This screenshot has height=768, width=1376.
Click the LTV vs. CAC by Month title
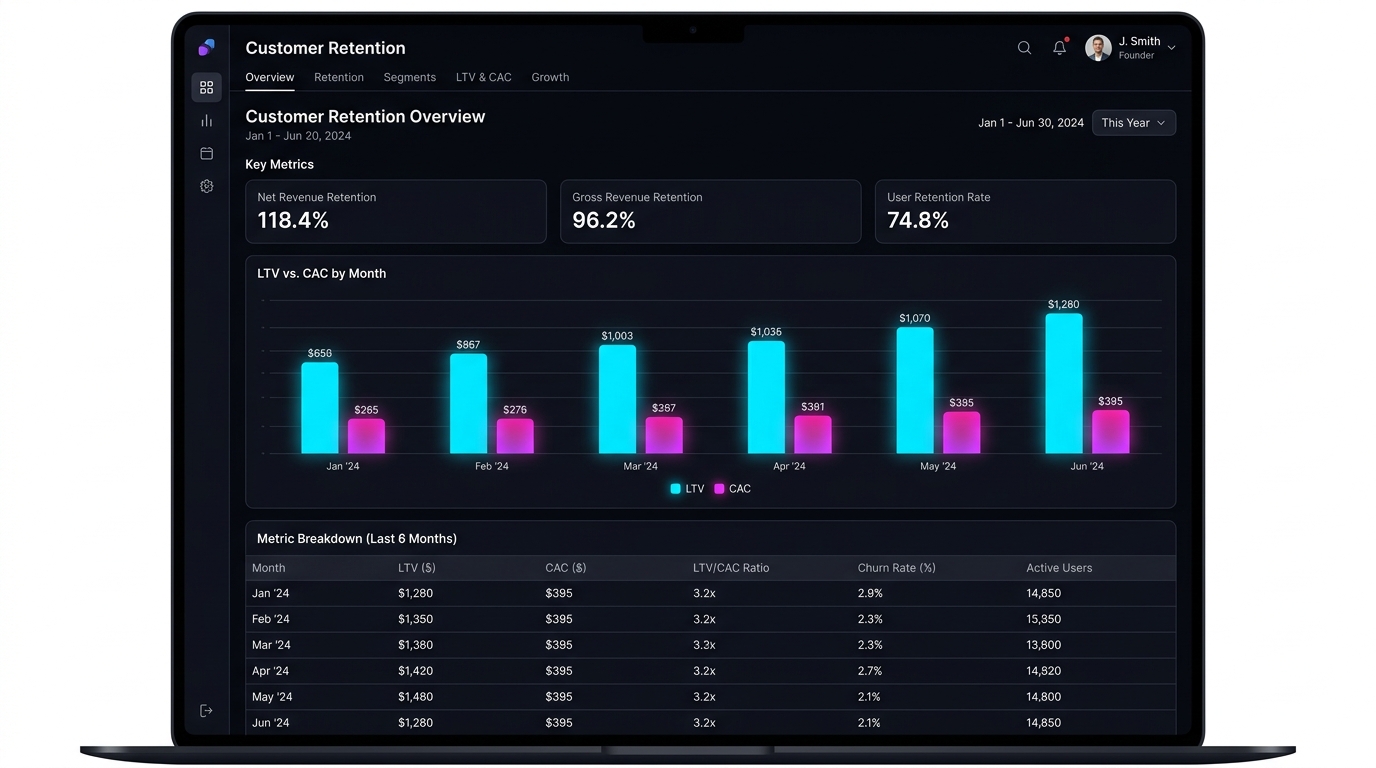322,273
